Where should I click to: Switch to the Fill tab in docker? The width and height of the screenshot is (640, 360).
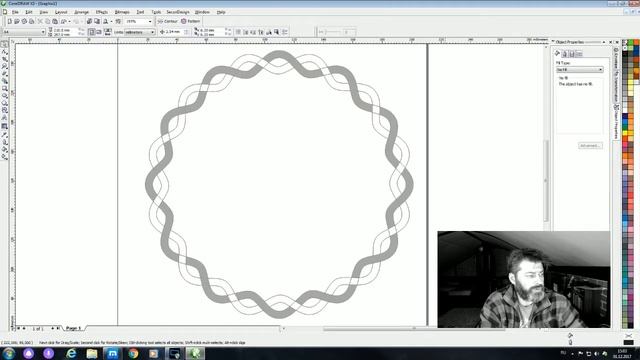pos(558,53)
